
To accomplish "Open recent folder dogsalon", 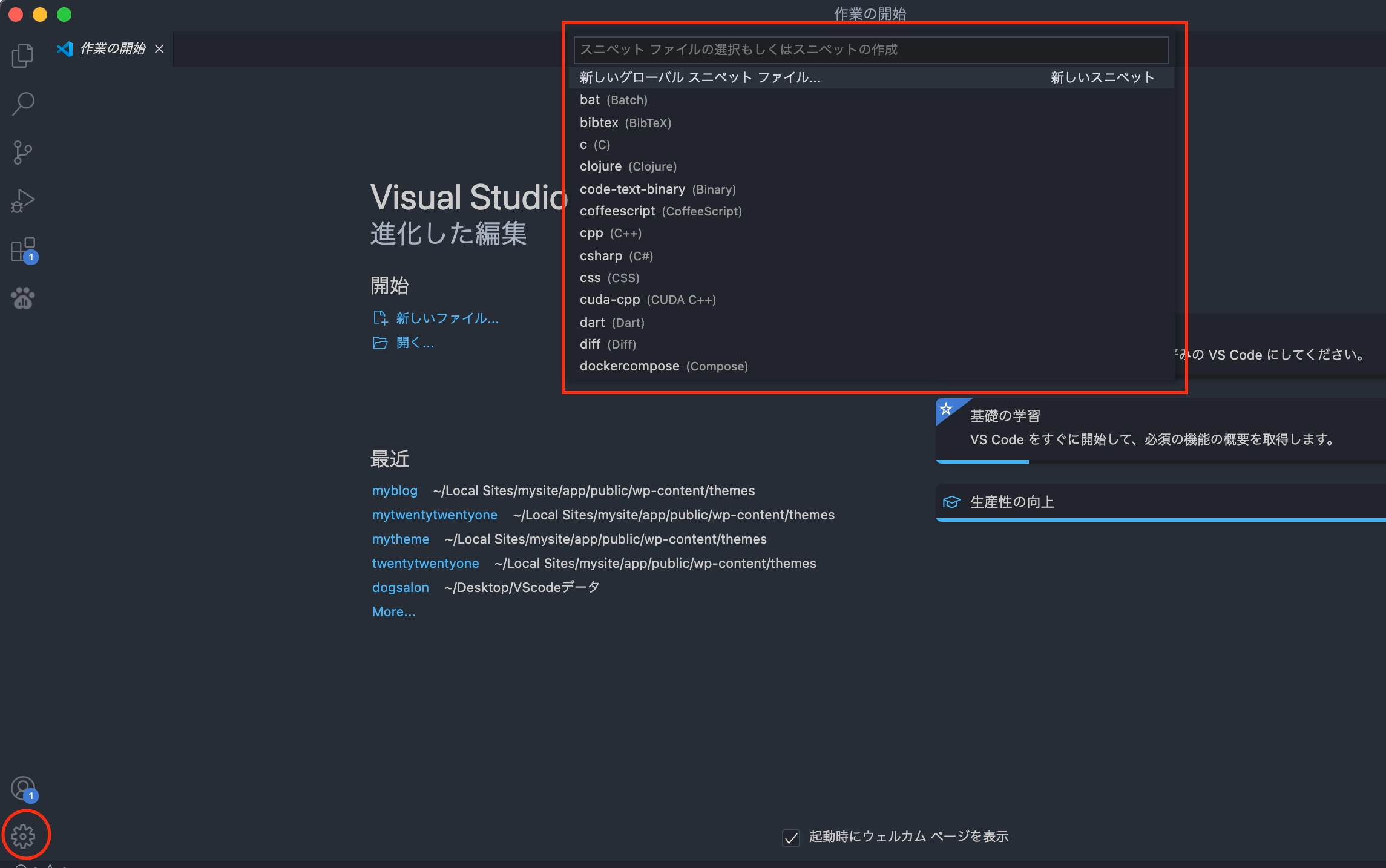I will [x=401, y=587].
